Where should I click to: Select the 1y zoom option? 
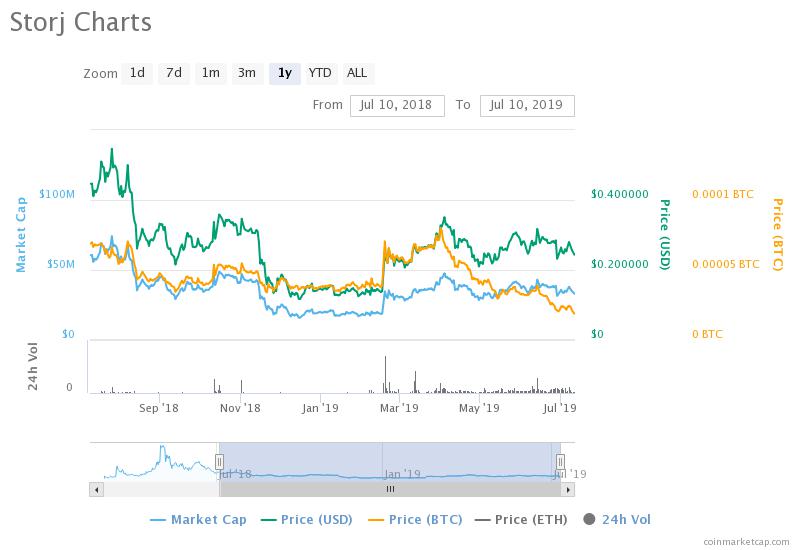point(285,73)
